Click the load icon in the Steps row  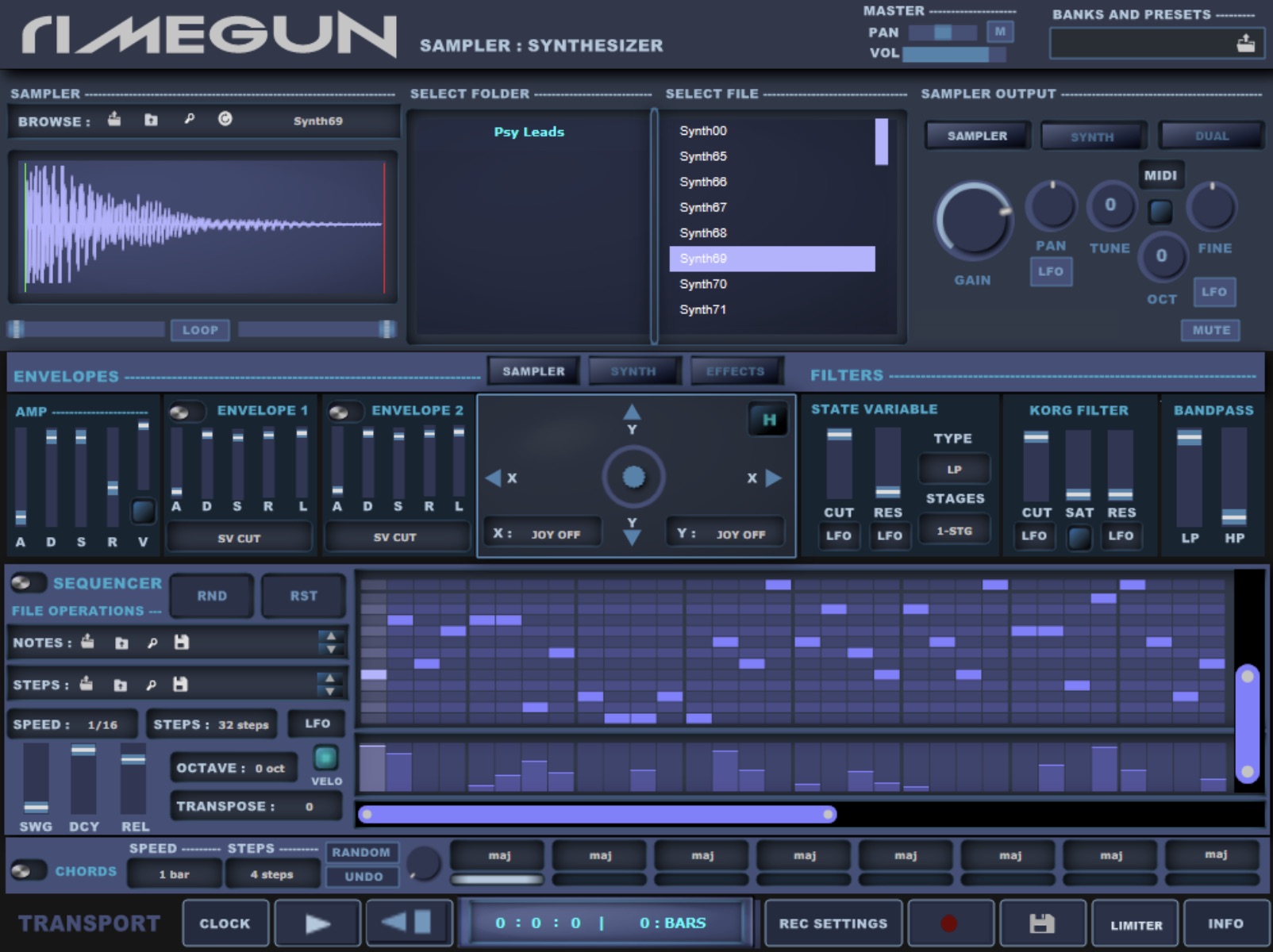[86, 684]
